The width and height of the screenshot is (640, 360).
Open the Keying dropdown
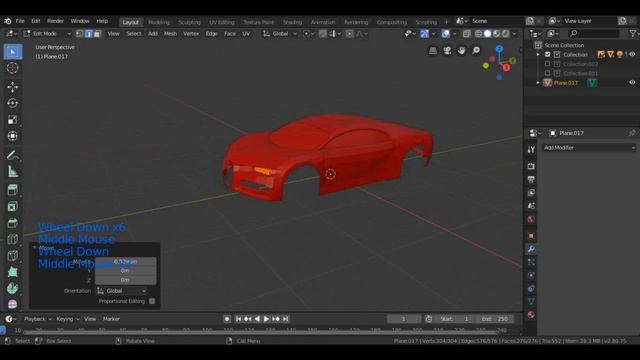click(67, 319)
